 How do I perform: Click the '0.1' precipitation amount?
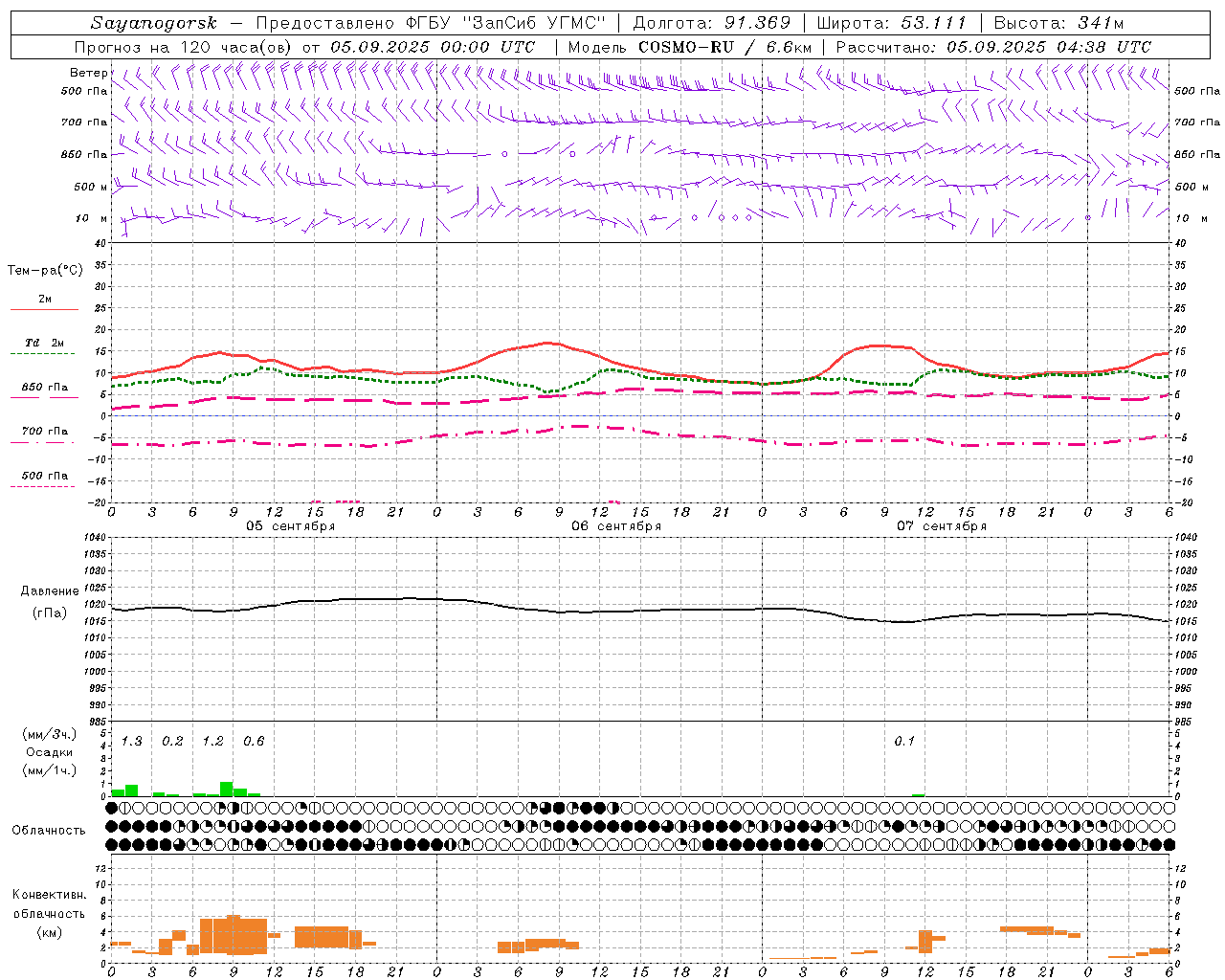tap(904, 742)
